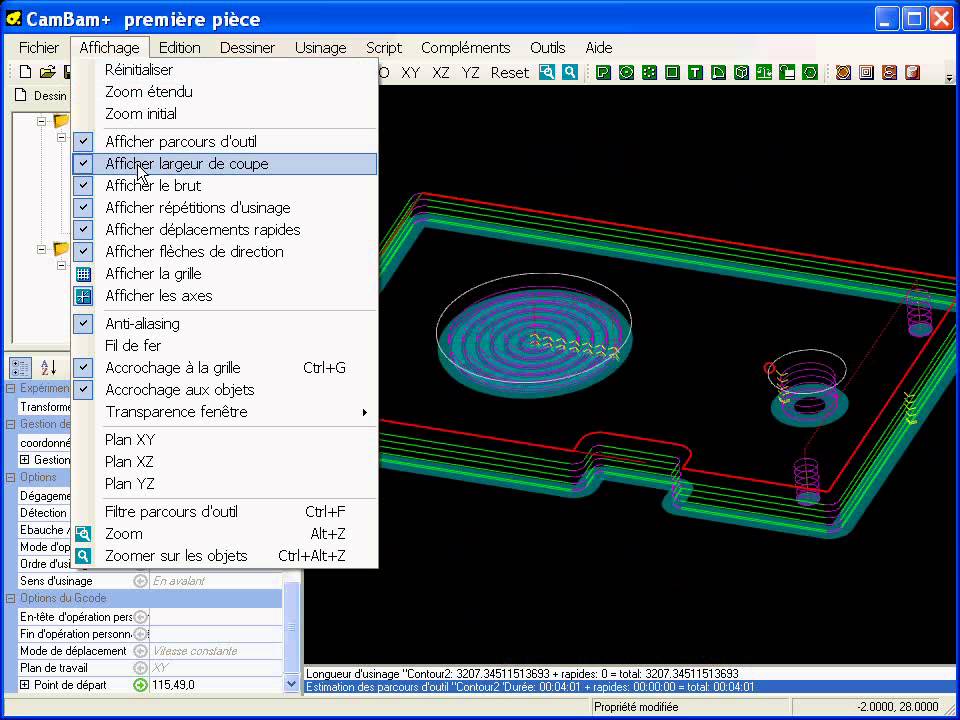This screenshot has height=720, width=960.
Task: Toggle Afficher parcours d'outil option
Action: pyautogui.click(x=224, y=141)
